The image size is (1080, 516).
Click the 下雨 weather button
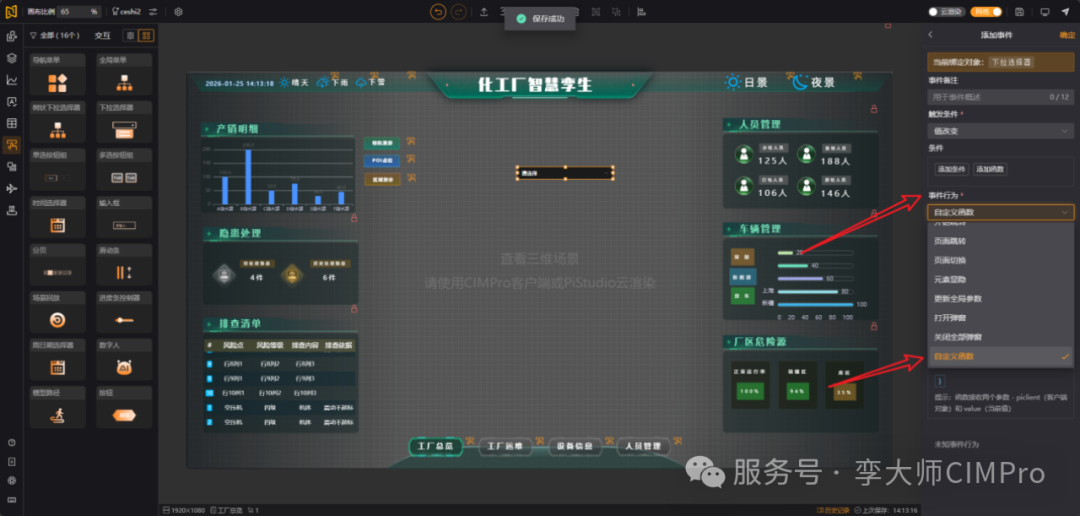pyautogui.click(x=332, y=83)
